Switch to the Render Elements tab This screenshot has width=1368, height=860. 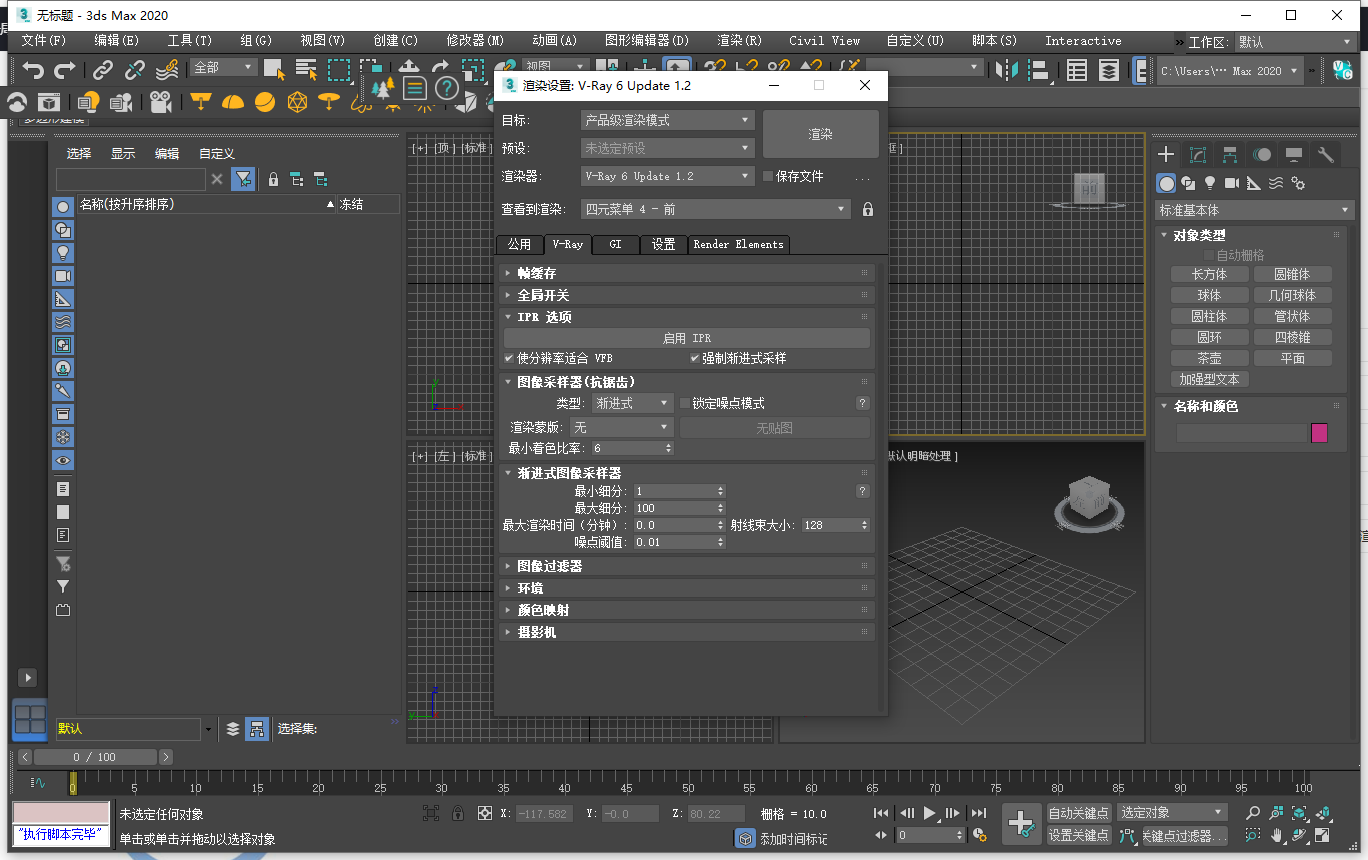(739, 244)
